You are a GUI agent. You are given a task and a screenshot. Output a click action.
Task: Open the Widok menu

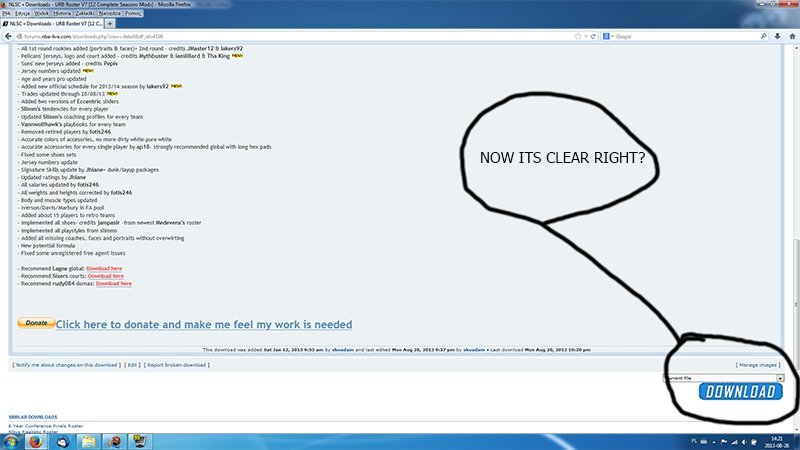(x=41, y=13)
